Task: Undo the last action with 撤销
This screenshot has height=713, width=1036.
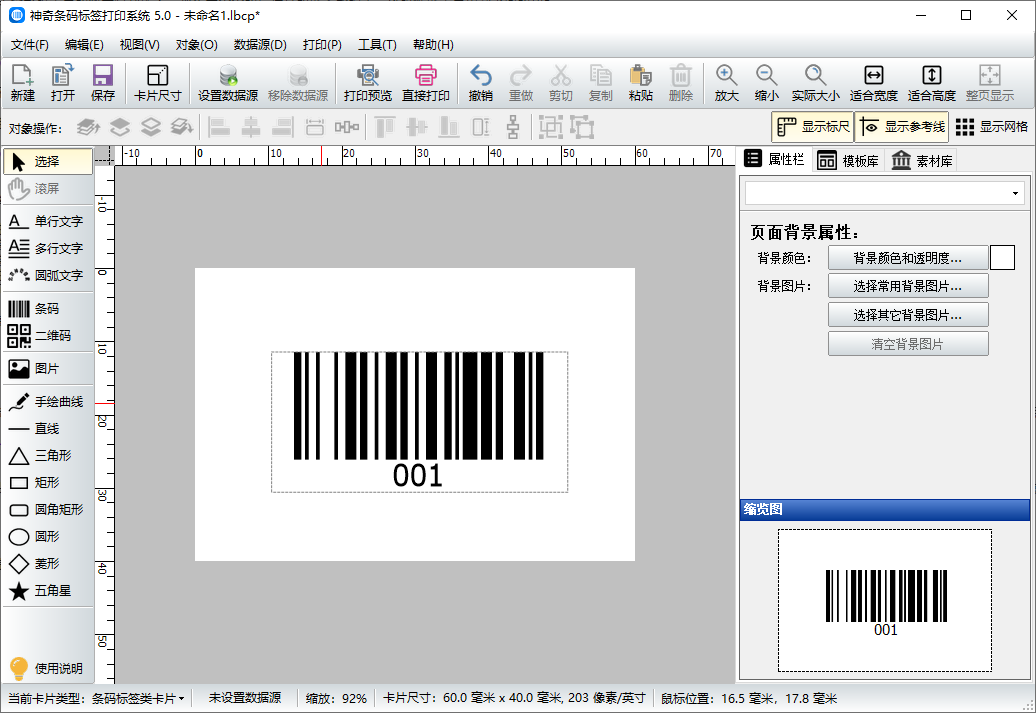Action: [480, 83]
